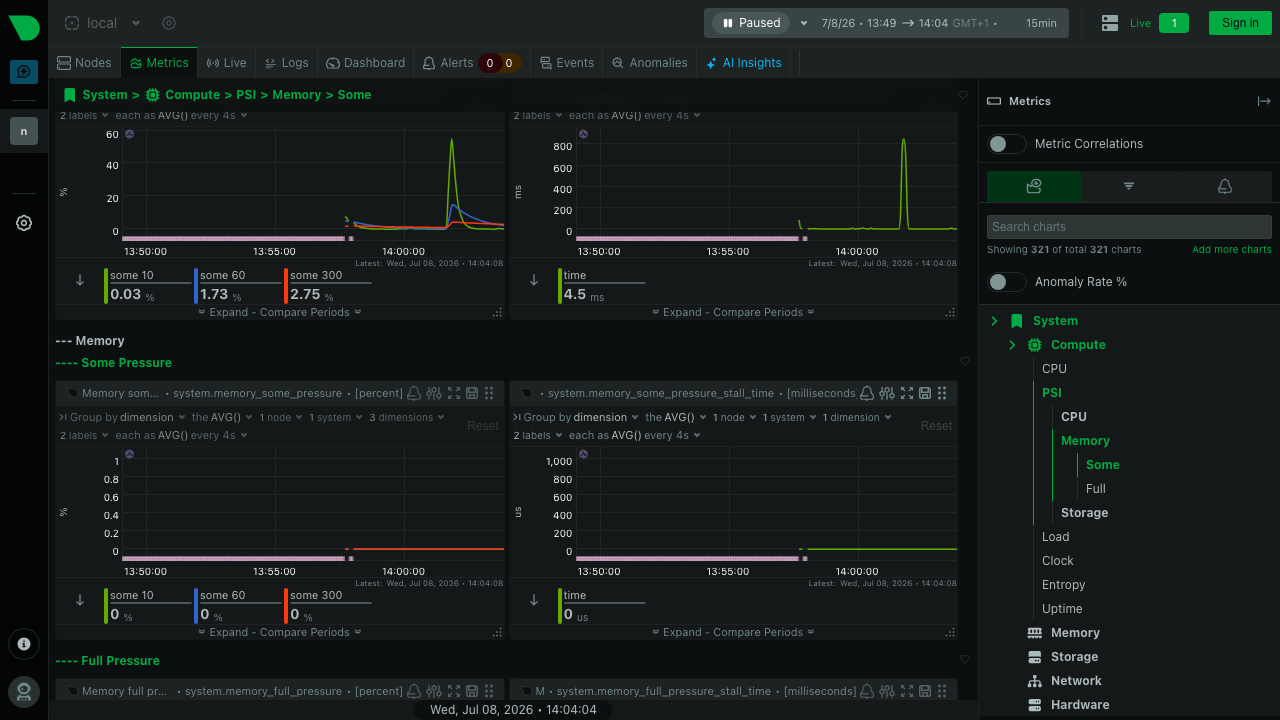Open Group by dimension on percent chart
This screenshot has width=1280, height=720.
pyautogui.click(x=125, y=417)
